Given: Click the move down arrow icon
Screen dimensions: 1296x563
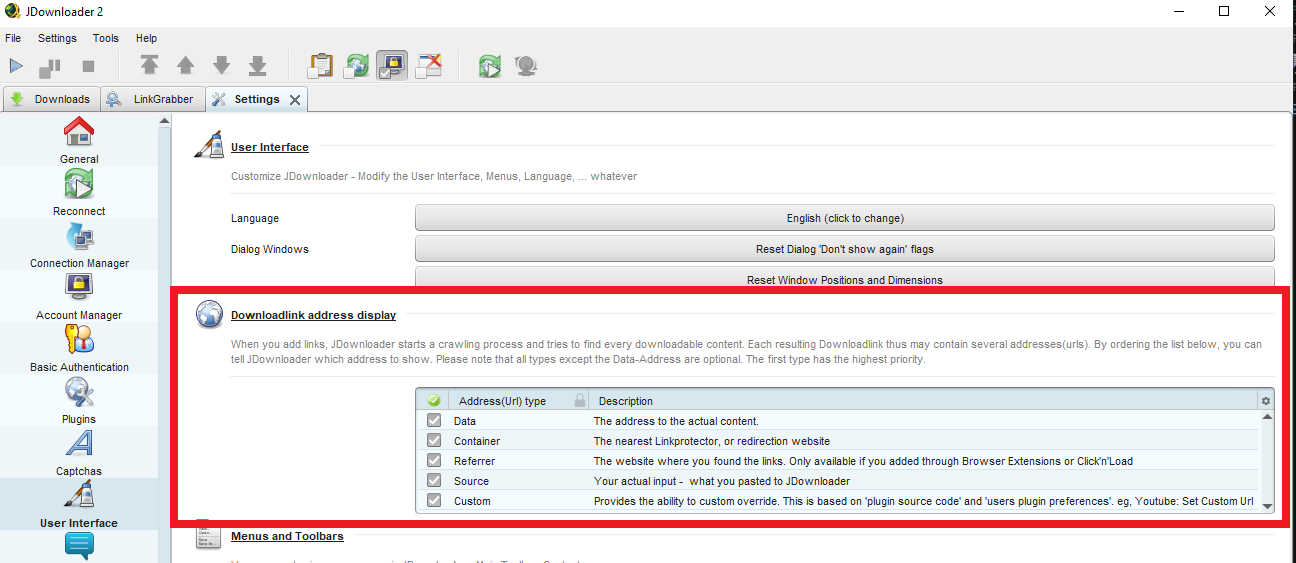Looking at the screenshot, I should pyautogui.click(x=221, y=66).
